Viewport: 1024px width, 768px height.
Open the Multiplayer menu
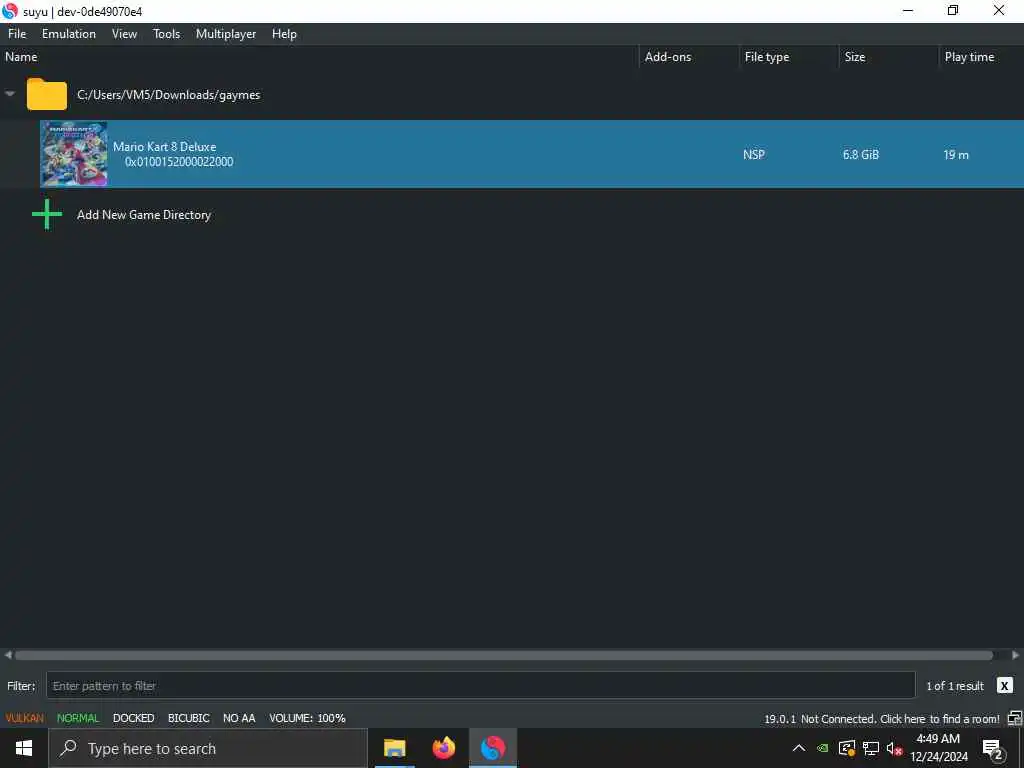tap(226, 34)
